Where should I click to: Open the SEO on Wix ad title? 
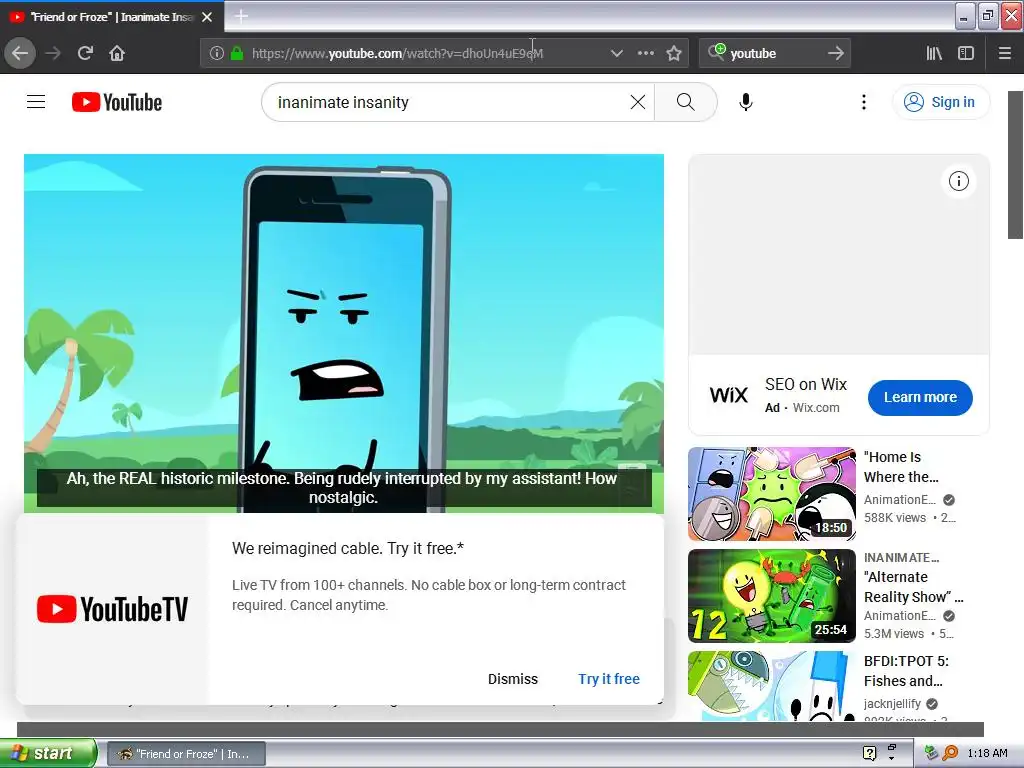806,384
